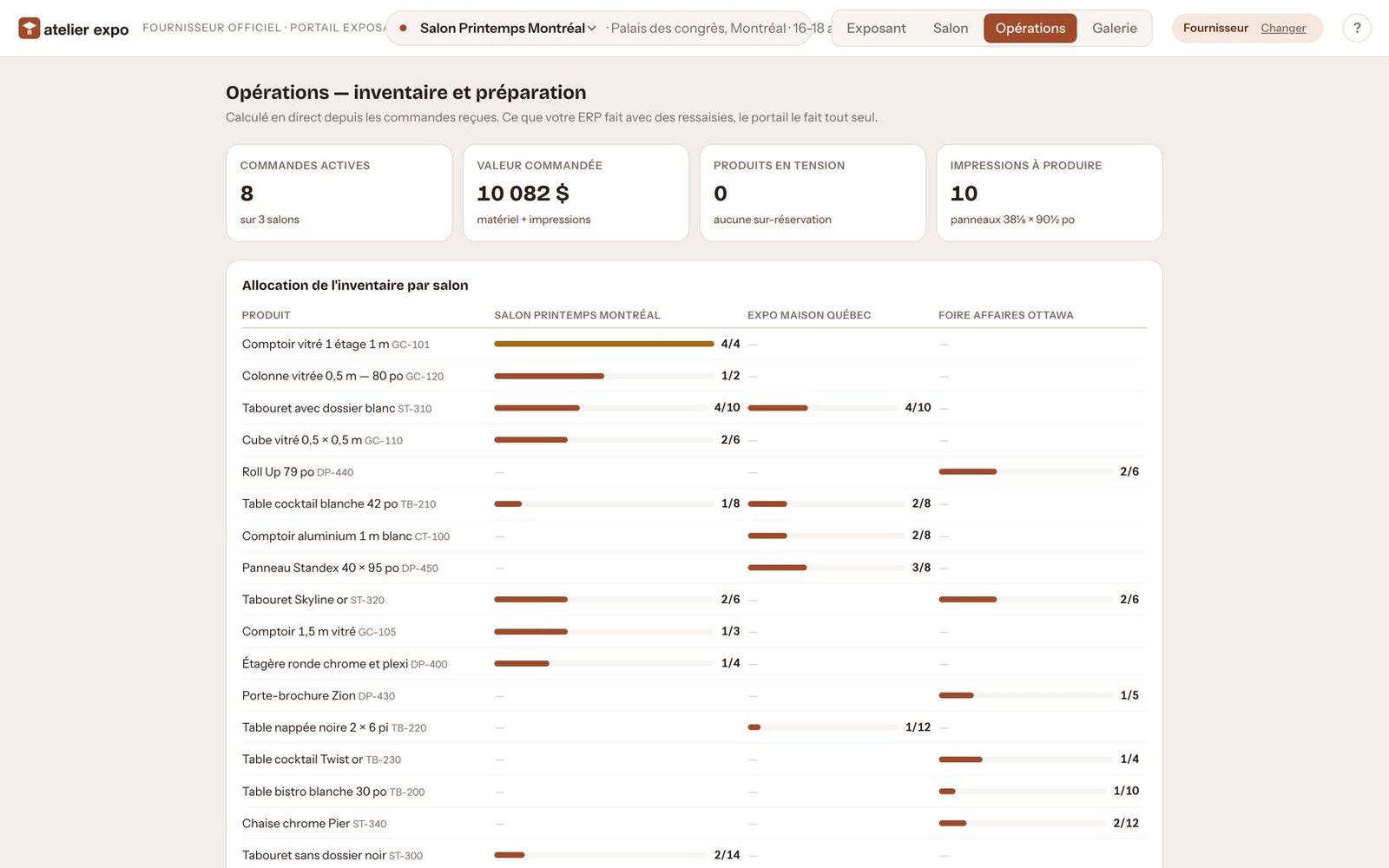Select the Chaise chrome Pier row

pyautogui.click(x=694, y=823)
